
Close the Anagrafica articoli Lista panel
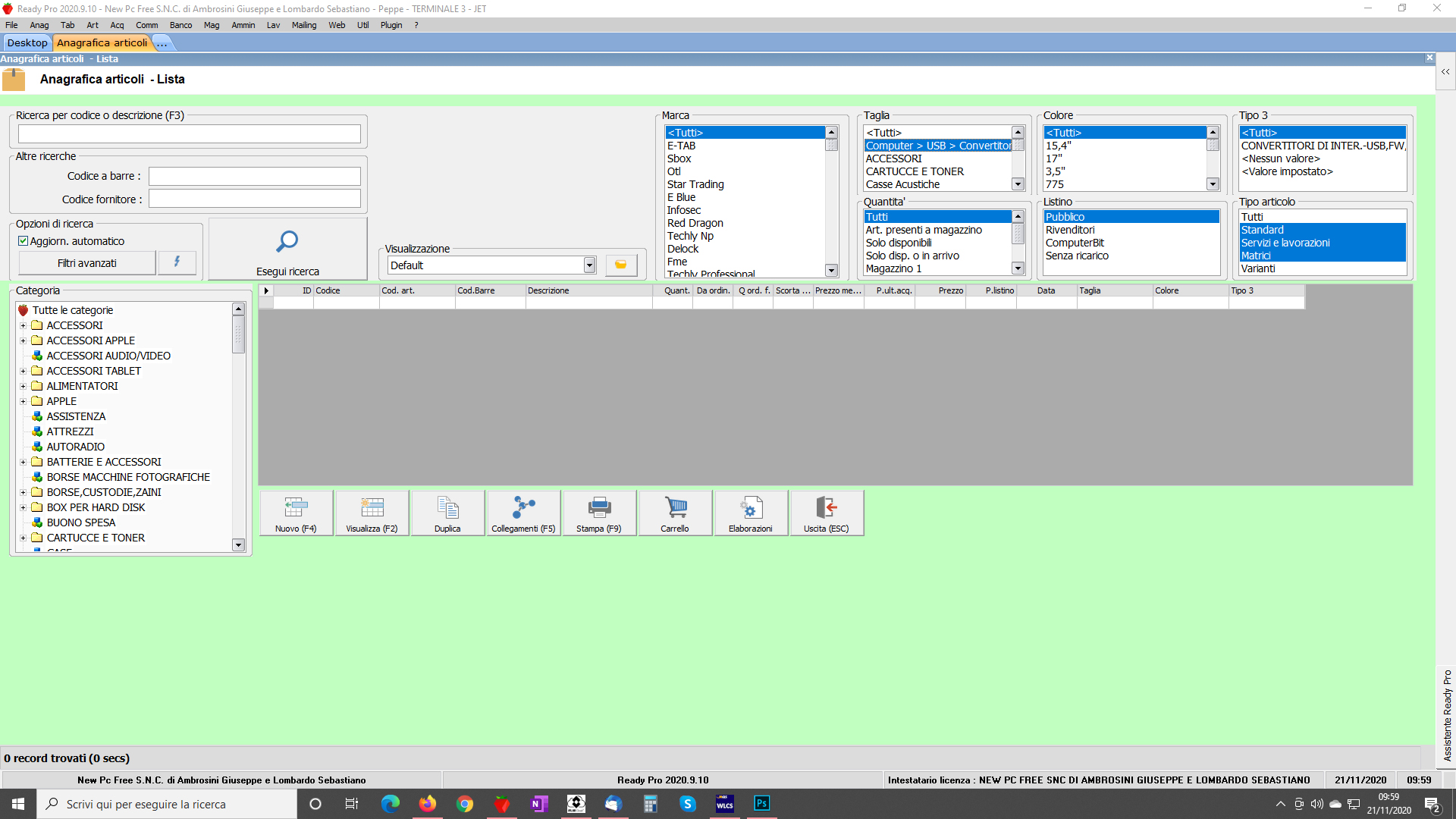click(1429, 58)
